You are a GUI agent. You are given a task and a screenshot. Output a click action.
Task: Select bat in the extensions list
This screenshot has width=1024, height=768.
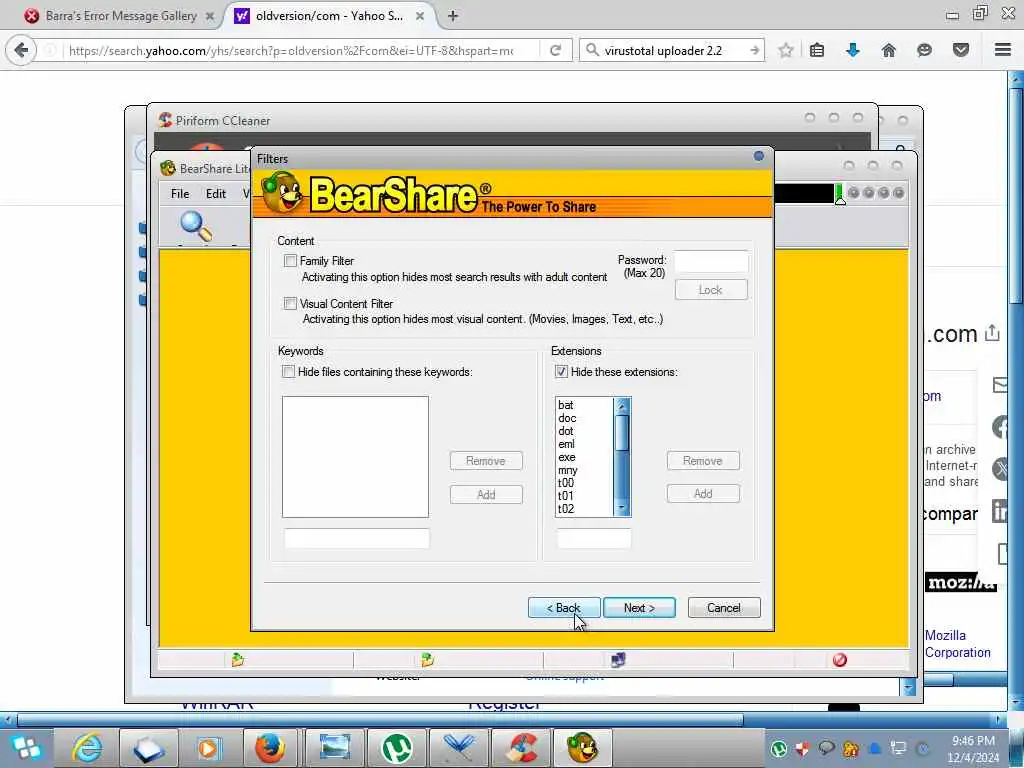pyautogui.click(x=566, y=405)
